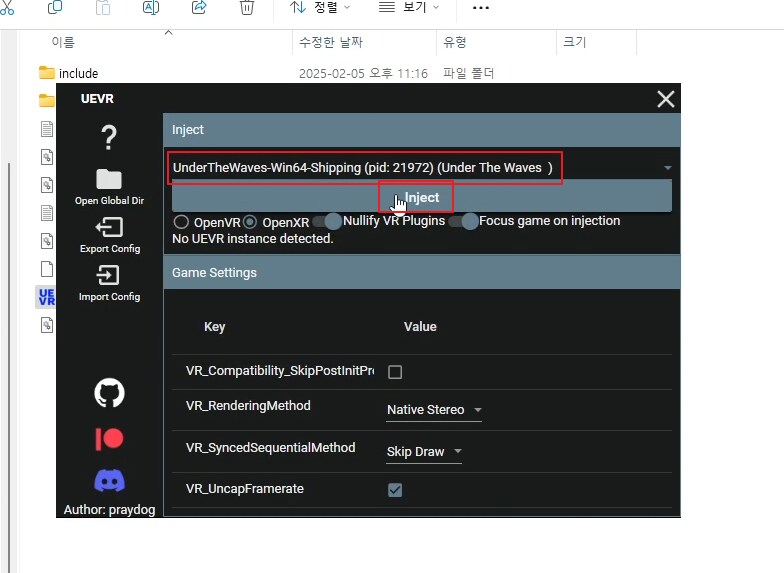
Task: Click the VR_SyncedSequentialMethod setting label
Action: (270, 448)
